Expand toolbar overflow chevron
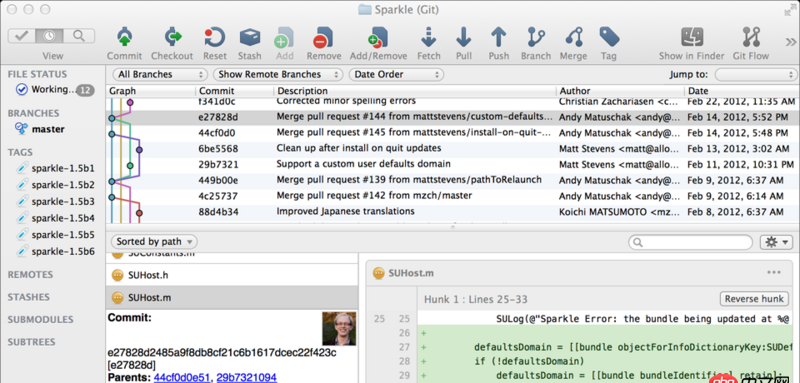This screenshot has width=800, height=383. point(790,41)
